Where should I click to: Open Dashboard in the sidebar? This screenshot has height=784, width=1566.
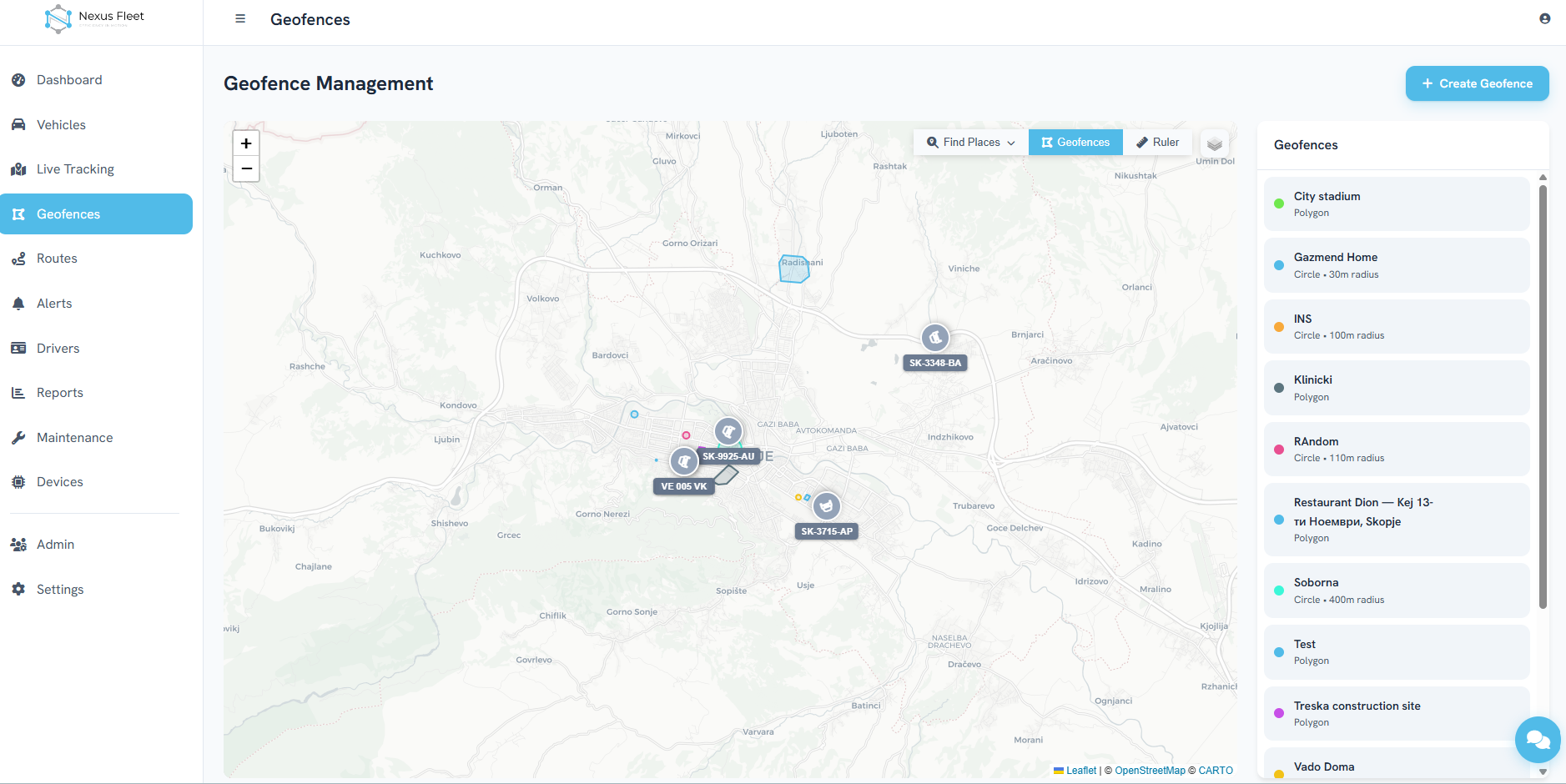point(96,80)
